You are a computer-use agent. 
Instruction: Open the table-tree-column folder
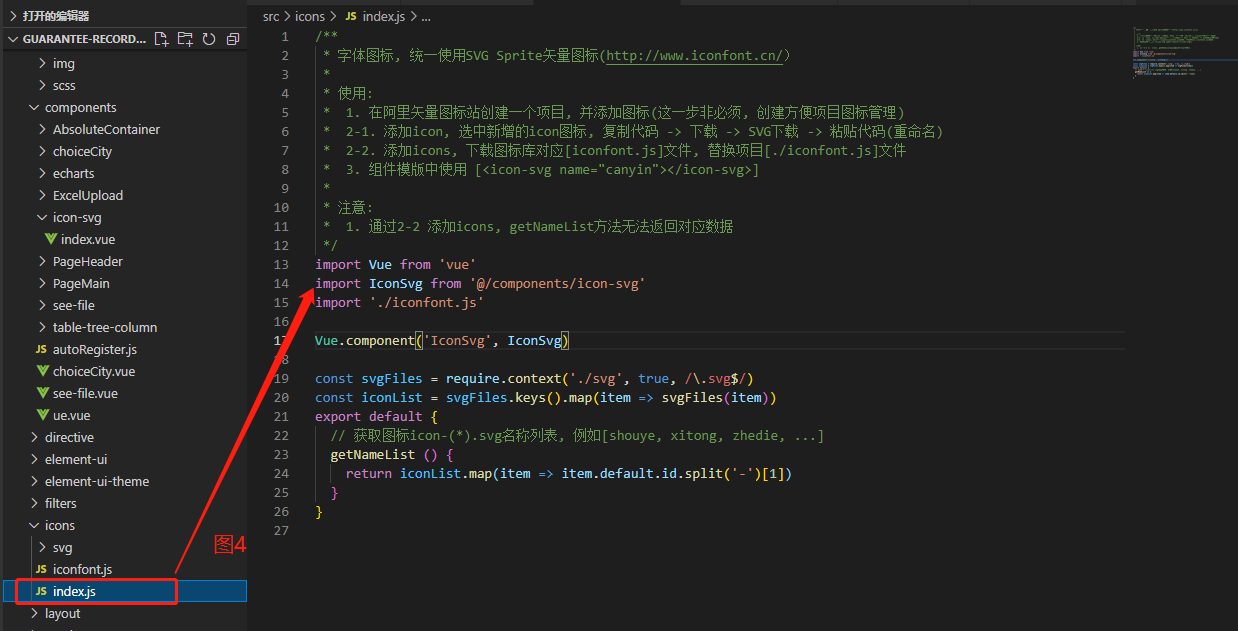click(x=105, y=327)
